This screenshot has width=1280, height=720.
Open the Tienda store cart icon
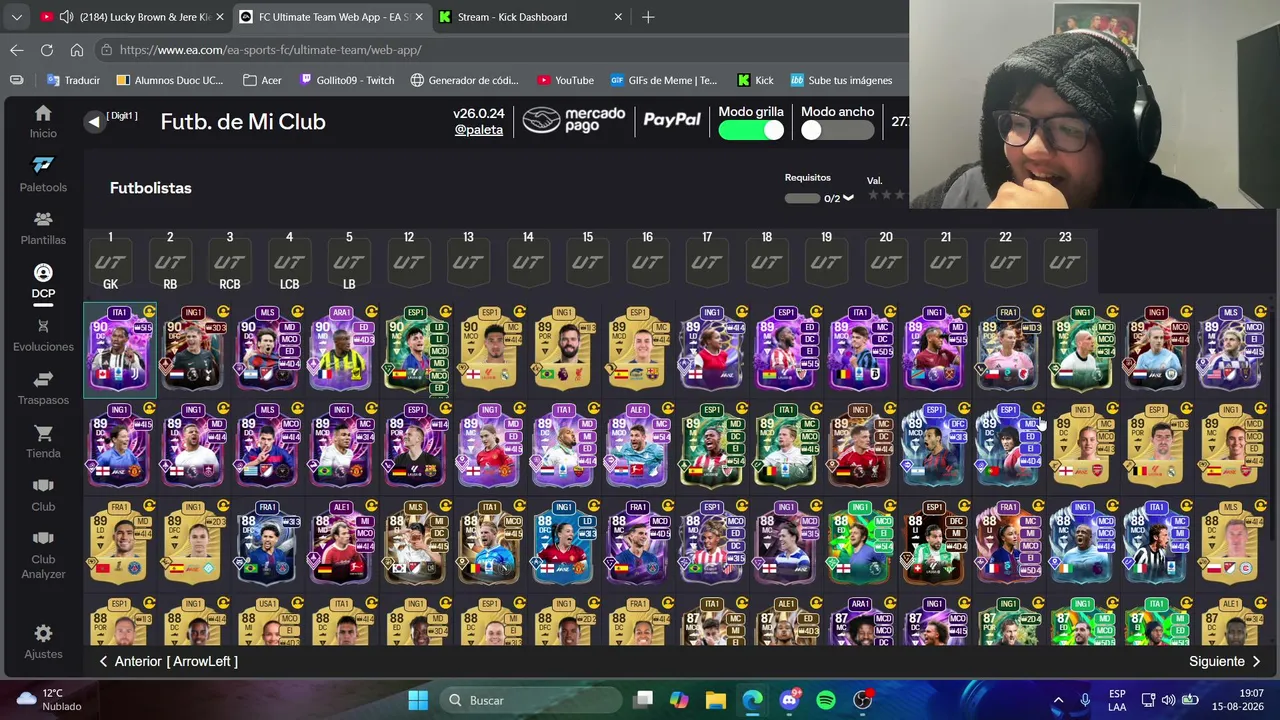[x=43, y=441]
